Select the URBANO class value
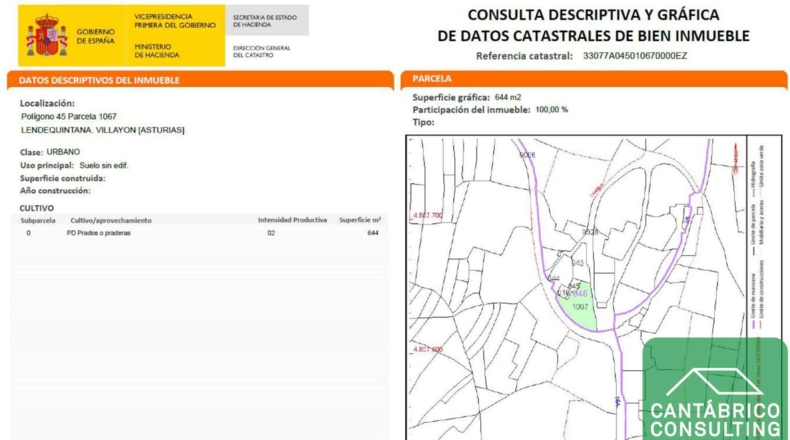Viewport: 790px width, 440px height. click(63, 152)
